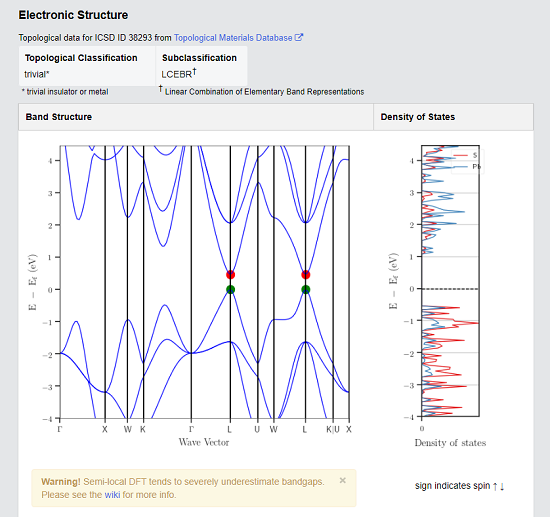This screenshot has height=517, width=550.
Task: Click the Density of states axis label
Action: [x=450, y=443]
